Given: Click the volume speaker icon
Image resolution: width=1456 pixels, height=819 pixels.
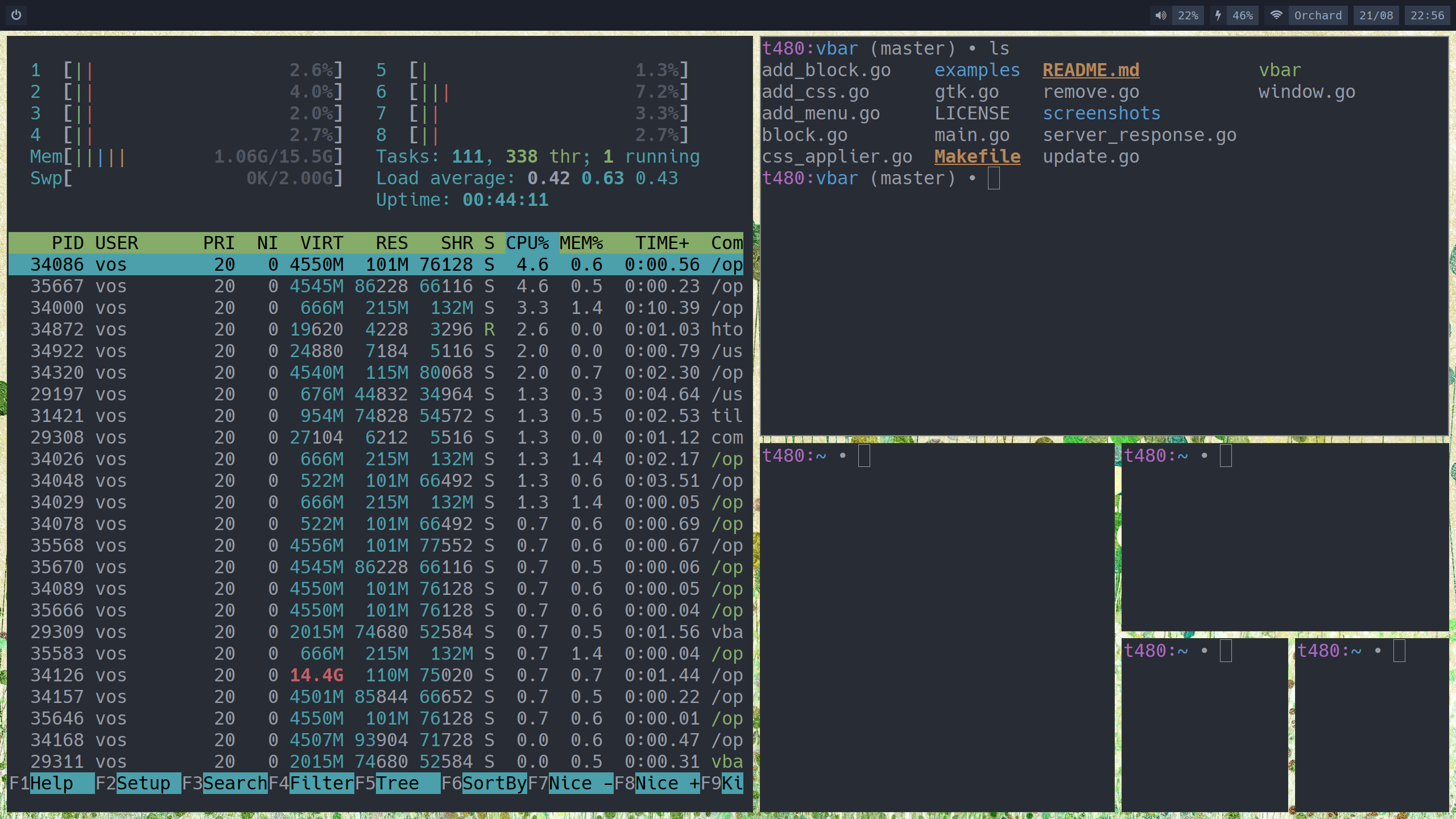Looking at the screenshot, I should pyautogui.click(x=1160, y=15).
